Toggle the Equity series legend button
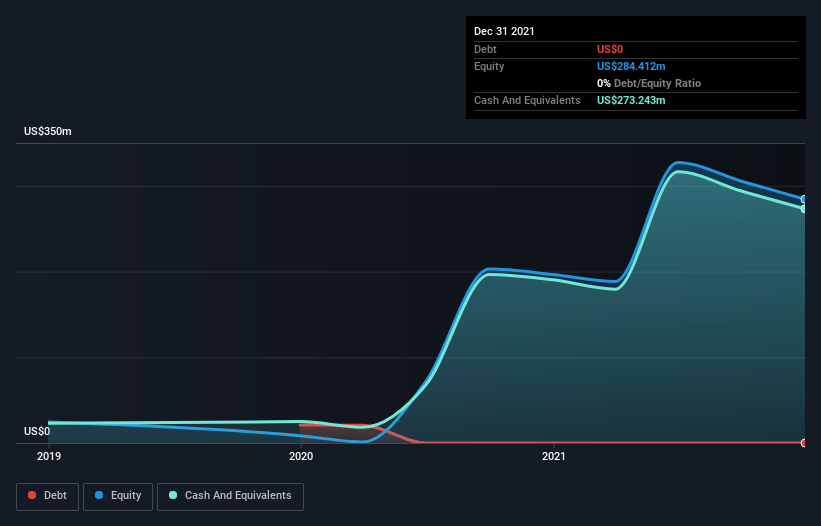821x526 pixels. [x=118, y=496]
